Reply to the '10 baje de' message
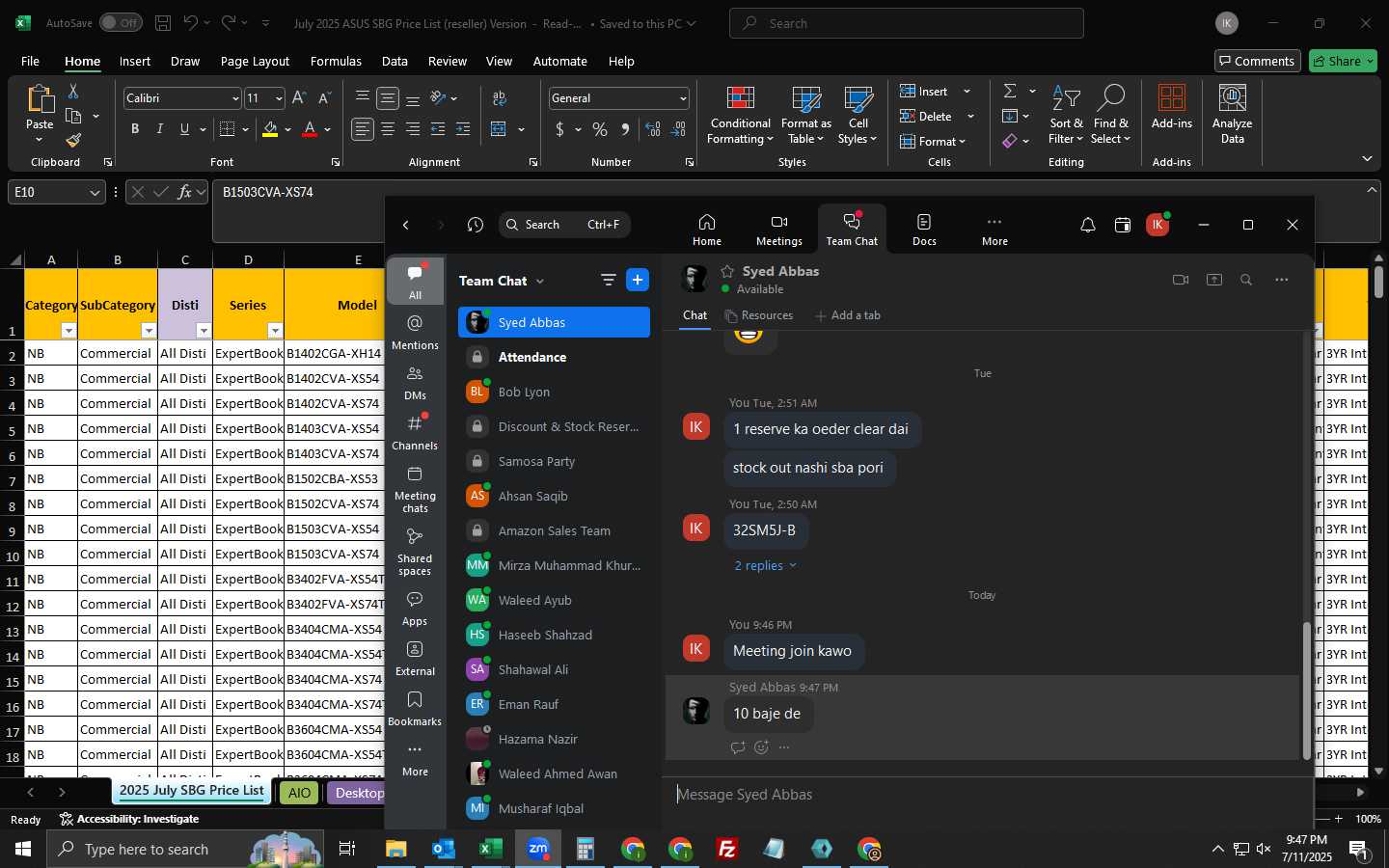Screen dimensions: 1389x868 click(738, 747)
